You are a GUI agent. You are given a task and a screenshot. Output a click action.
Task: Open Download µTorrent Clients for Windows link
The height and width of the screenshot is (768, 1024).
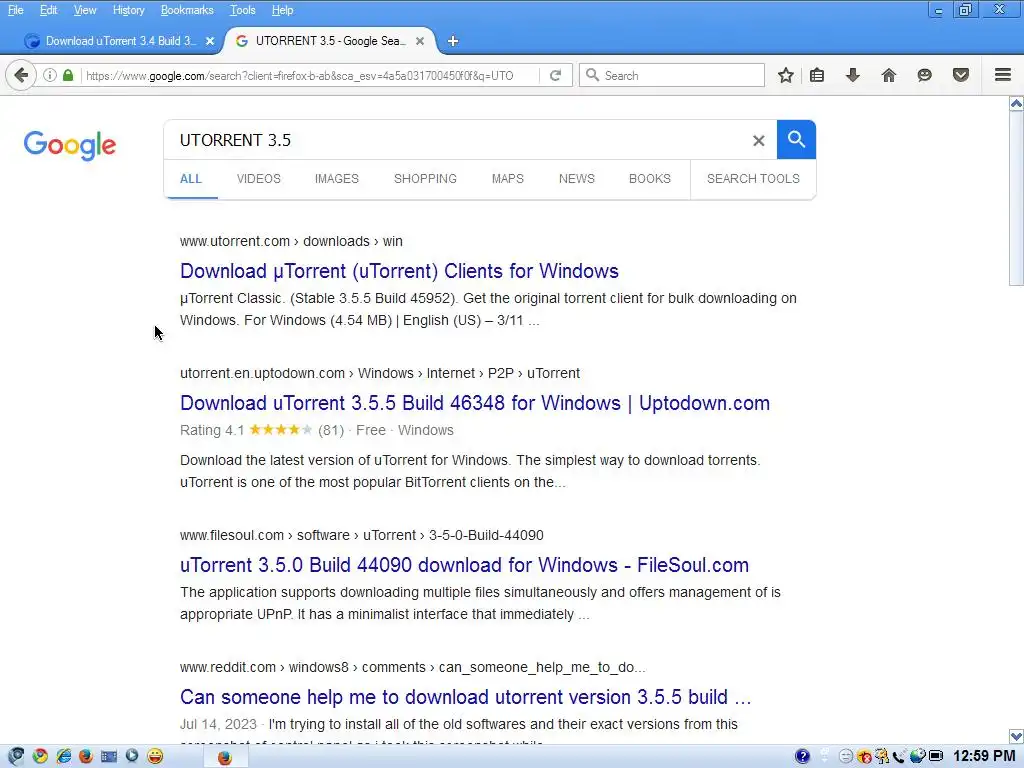(399, 271)
